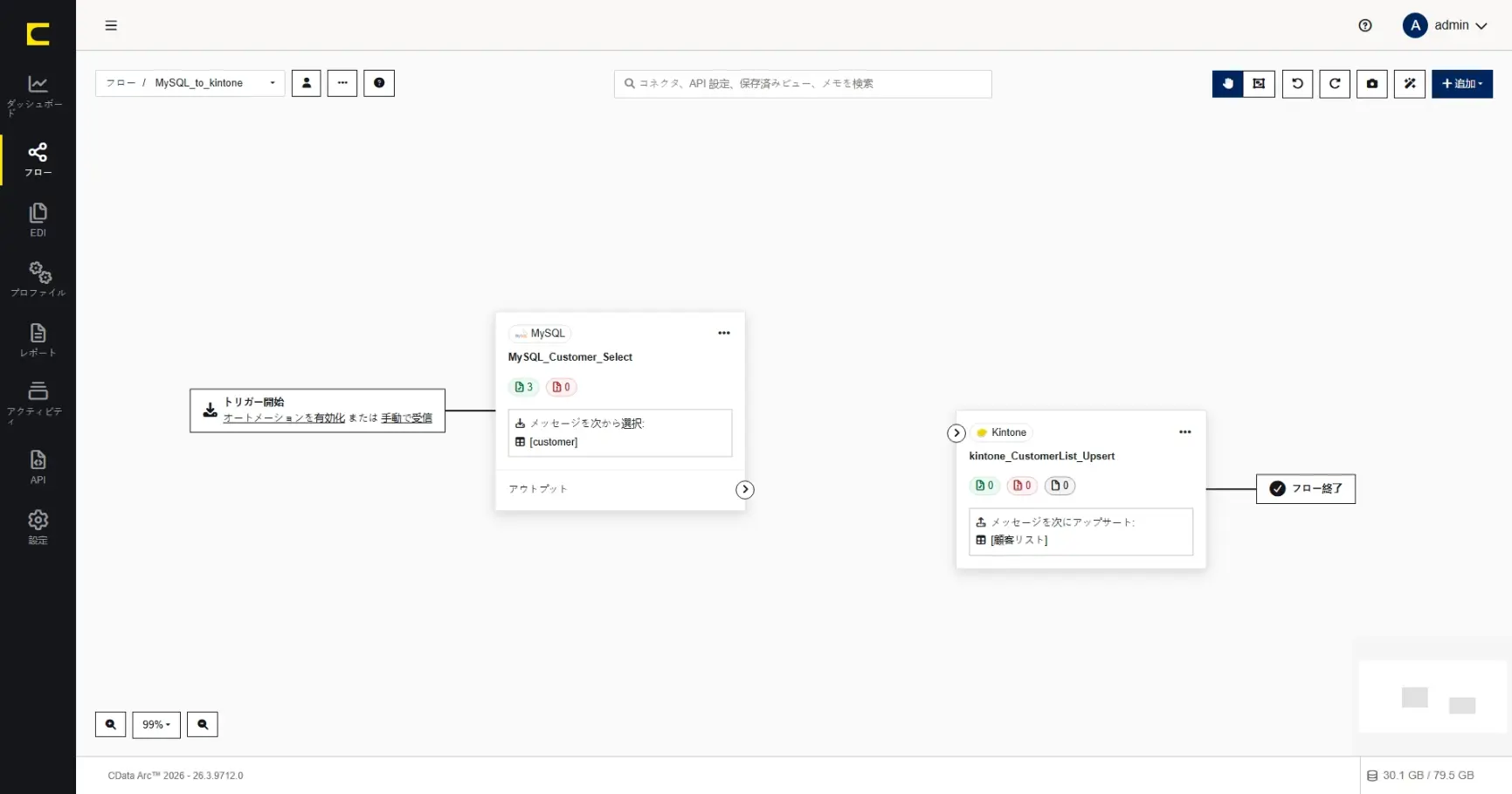Select the kintone_CustomerList_Upsert connector title
The width and height of the screenshot is (1512, 794).
(1042, 456)
